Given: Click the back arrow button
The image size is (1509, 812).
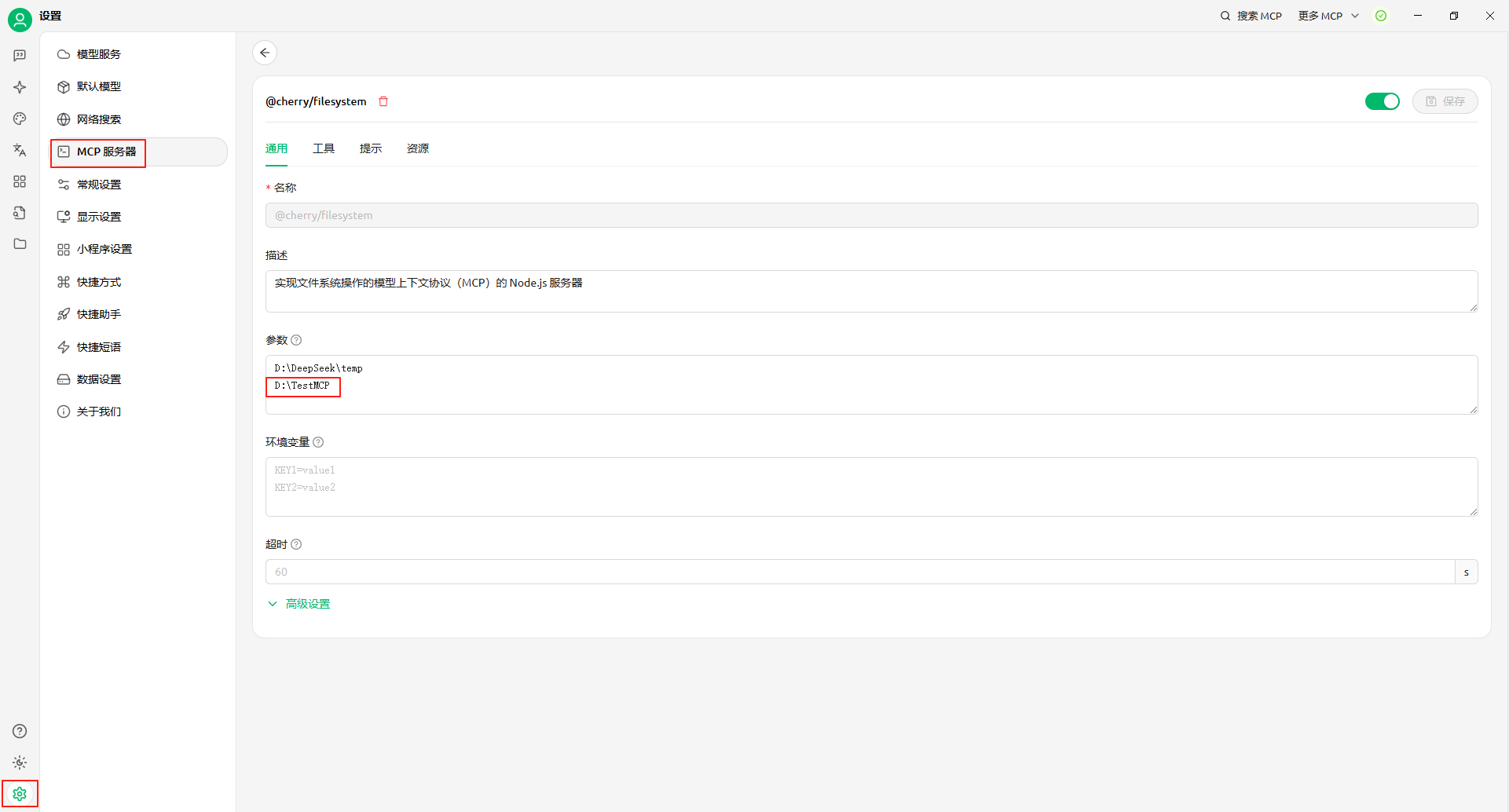Looking at the screenshot, I should coord(265,53).
